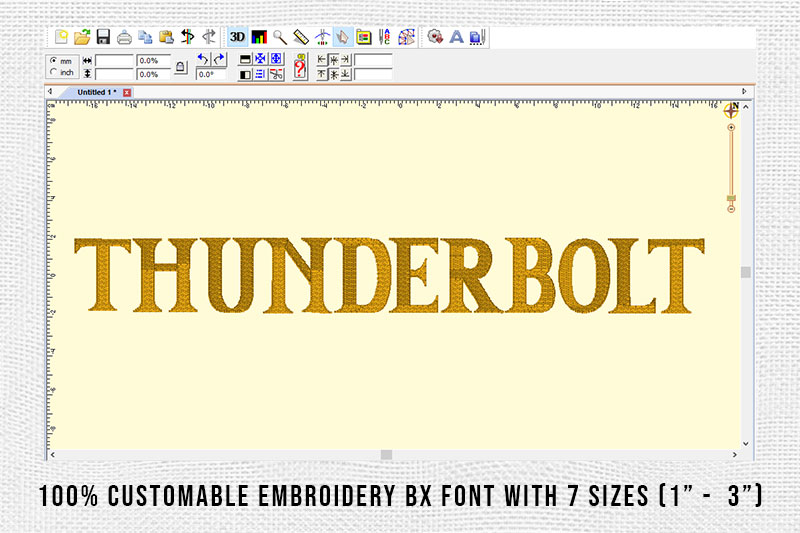800x533 pixels.
Task: Center objects vertically with align icon
Action: tap(334, 74)
